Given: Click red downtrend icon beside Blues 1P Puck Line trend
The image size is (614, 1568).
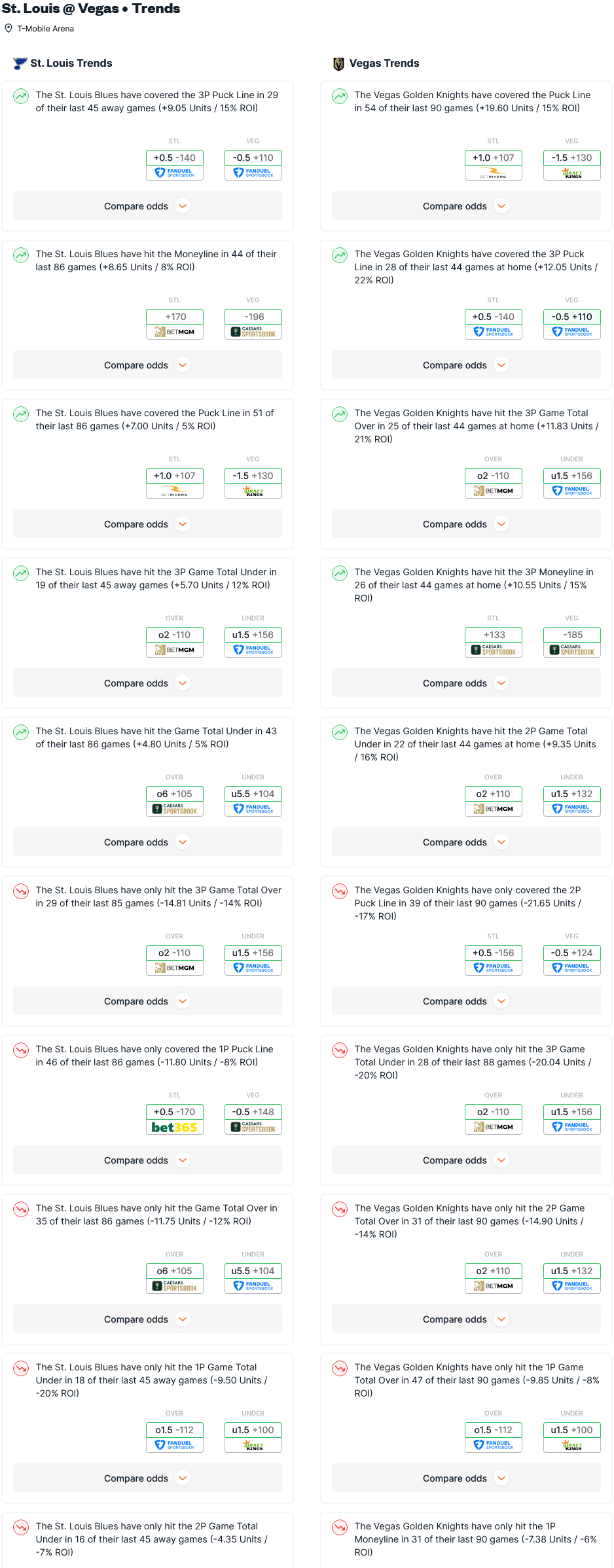Looking at the screenshot, I should pyautogui.click(x=22, y=1050).
